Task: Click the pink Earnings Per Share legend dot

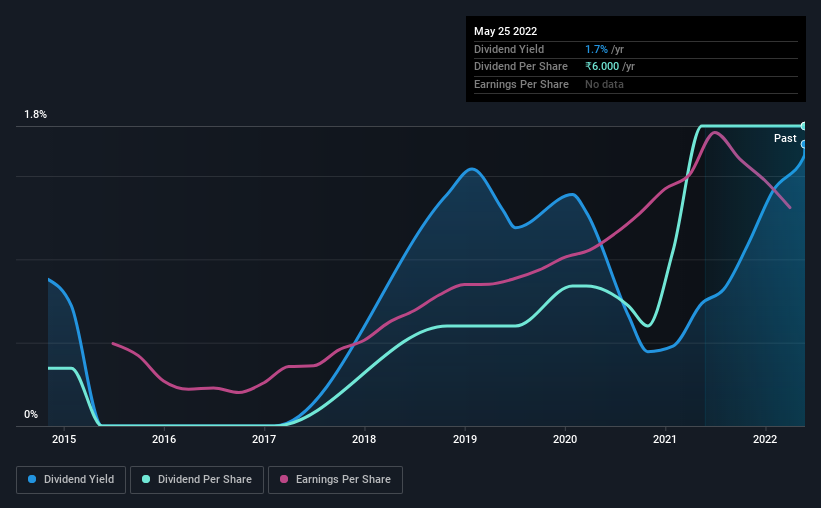Action: point(284,479)
